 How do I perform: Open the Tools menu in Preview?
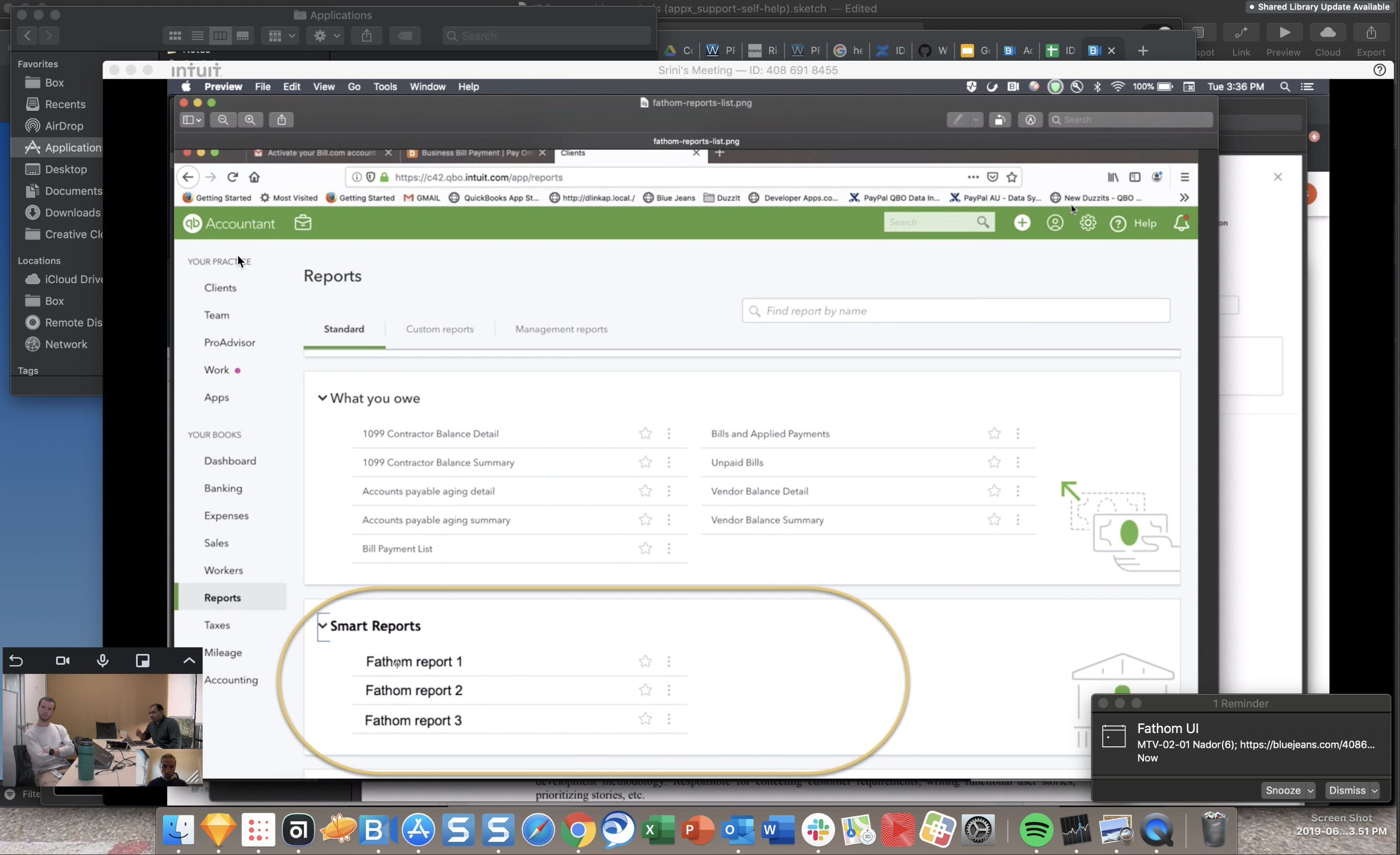click(x=385, y=87)
